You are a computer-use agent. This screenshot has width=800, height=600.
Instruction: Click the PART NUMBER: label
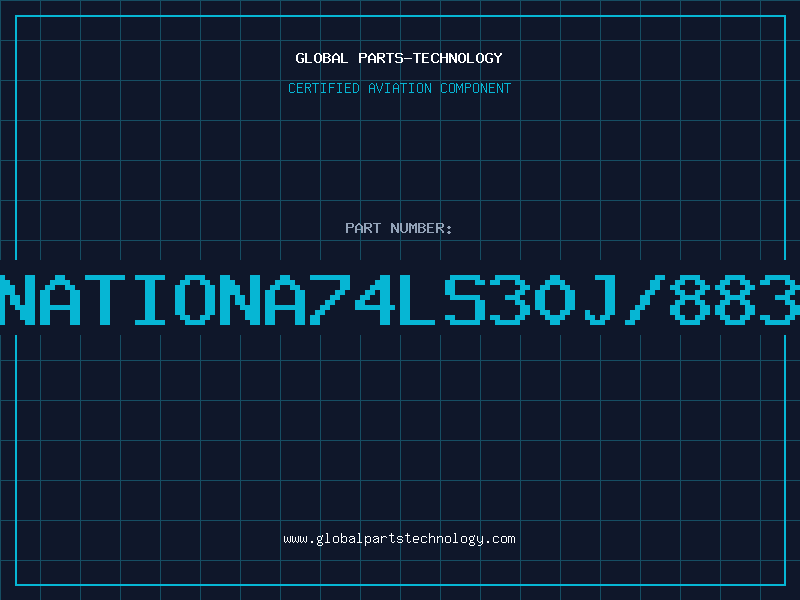pyautogui.click(x=399, y=228)
